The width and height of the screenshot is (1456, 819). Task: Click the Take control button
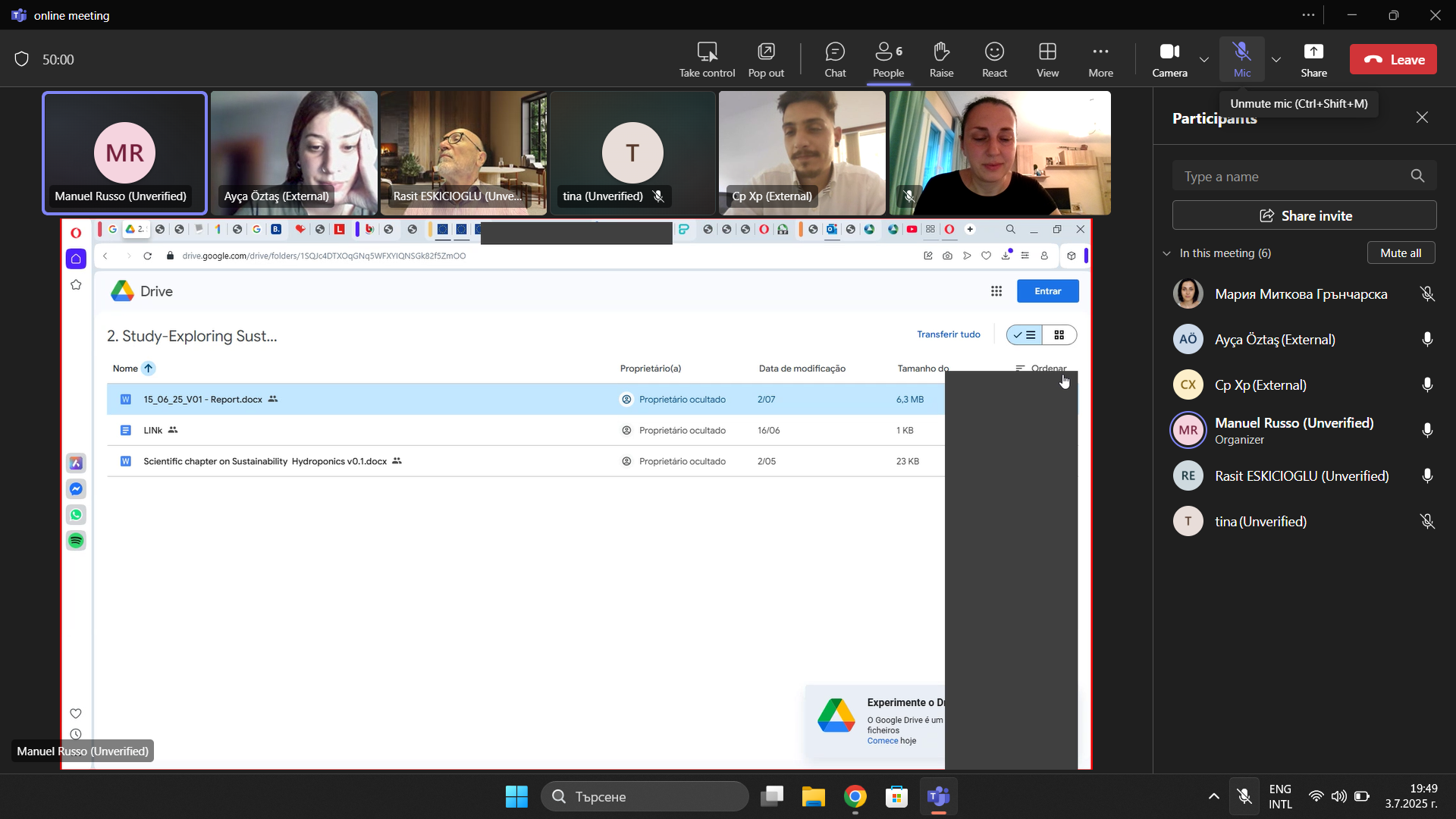click(x=707, y=59)
